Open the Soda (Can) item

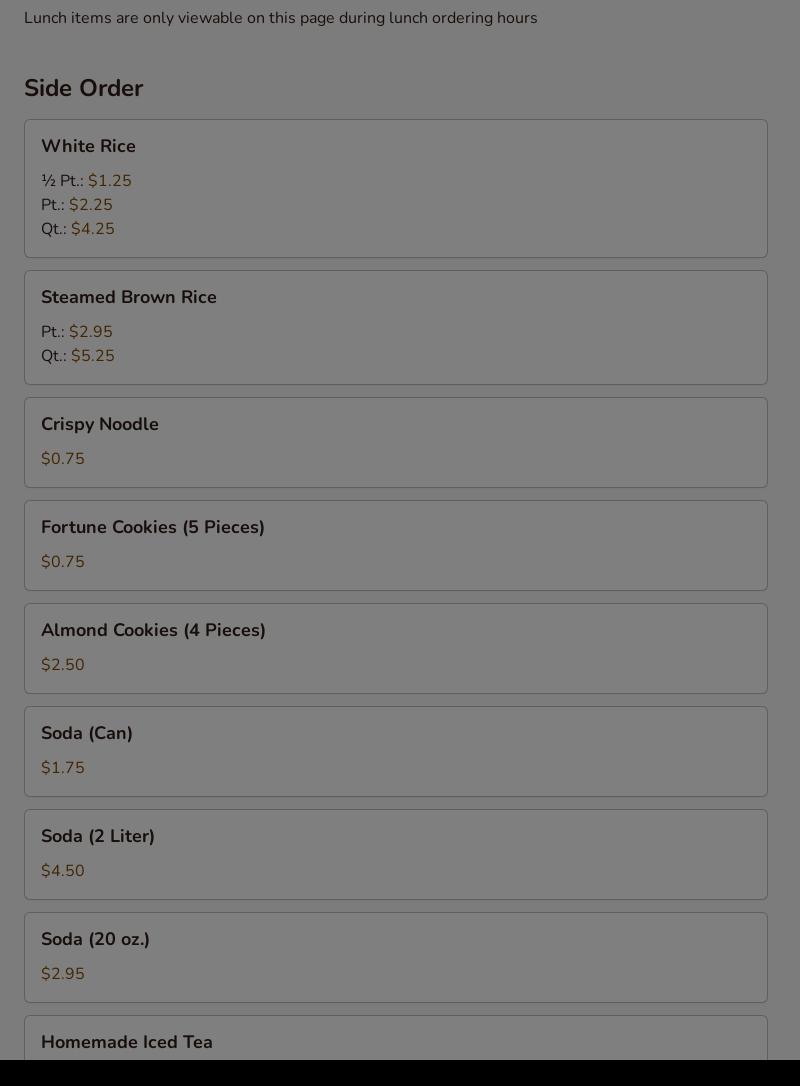pyautogui.click(x=395, y=751)
